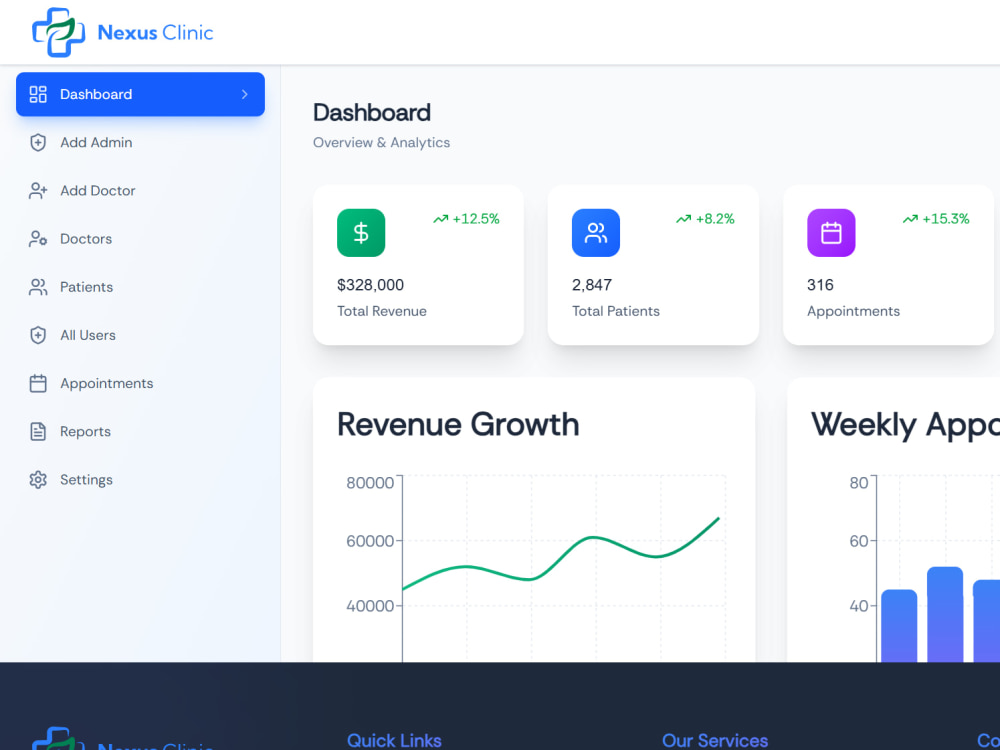Click the Appointments label in purple card
Viewport: 1000px width, 750px height.
853,311
